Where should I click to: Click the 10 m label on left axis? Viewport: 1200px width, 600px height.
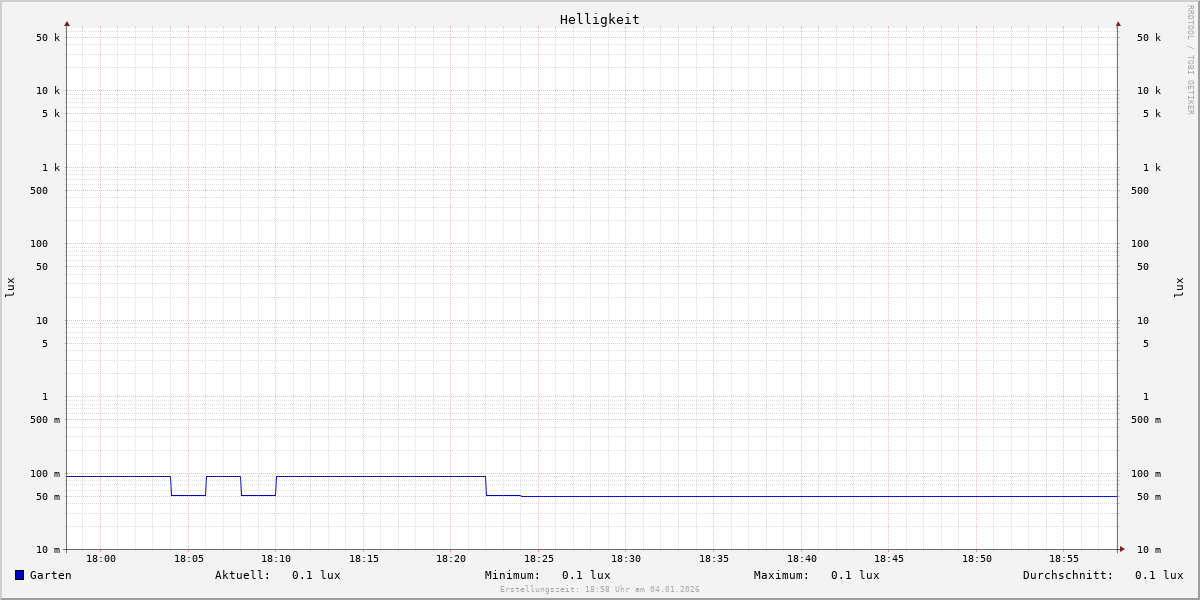(x=48, y=550)
